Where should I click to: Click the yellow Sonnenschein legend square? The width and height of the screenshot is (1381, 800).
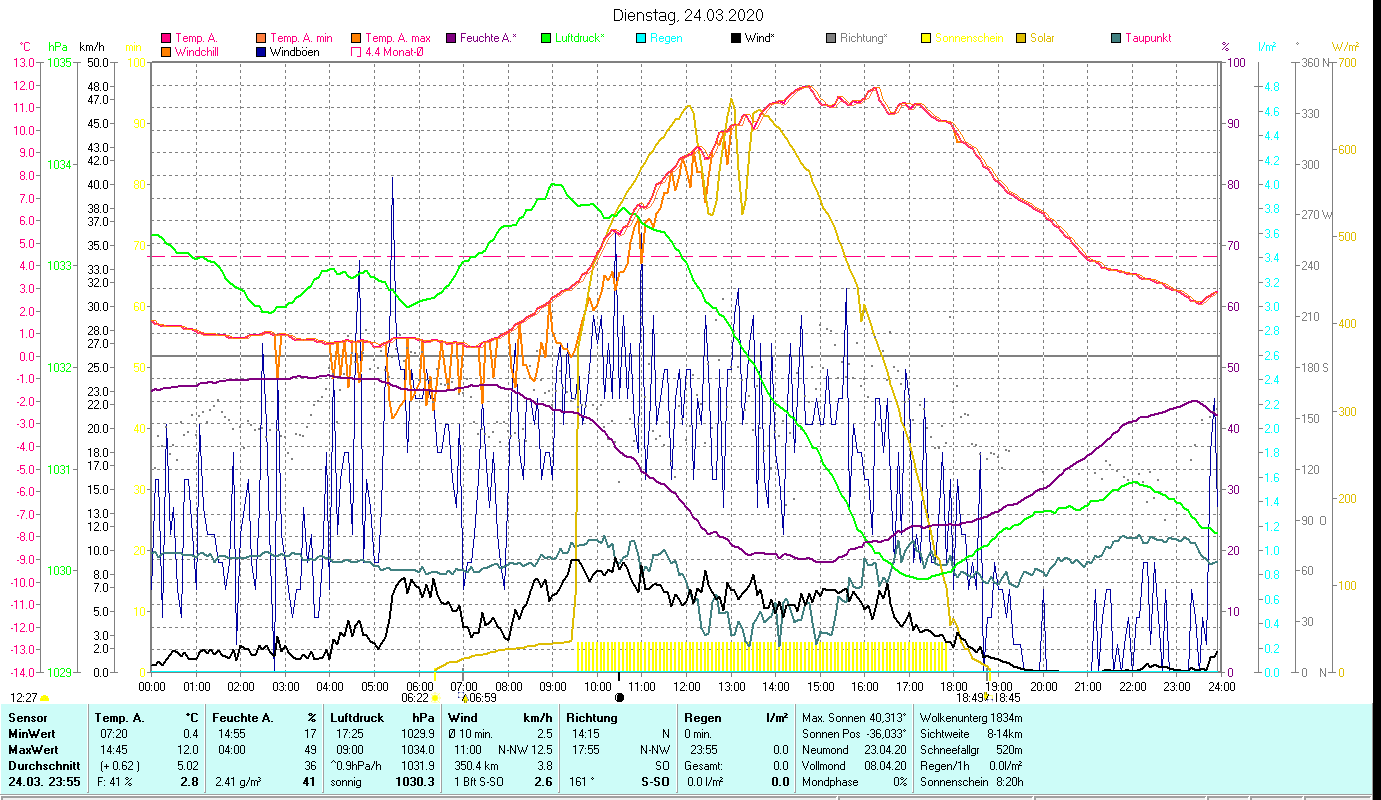926,38
